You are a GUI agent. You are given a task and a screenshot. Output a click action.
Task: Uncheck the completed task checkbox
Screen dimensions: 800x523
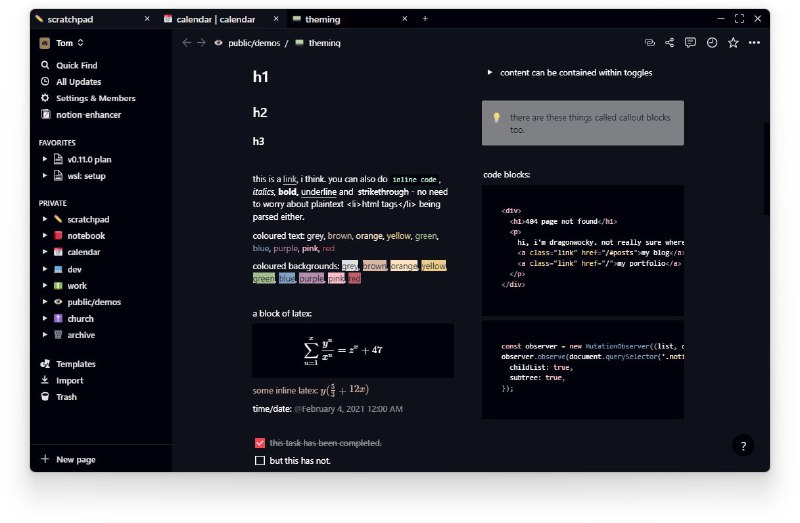[x=260, y=443]
